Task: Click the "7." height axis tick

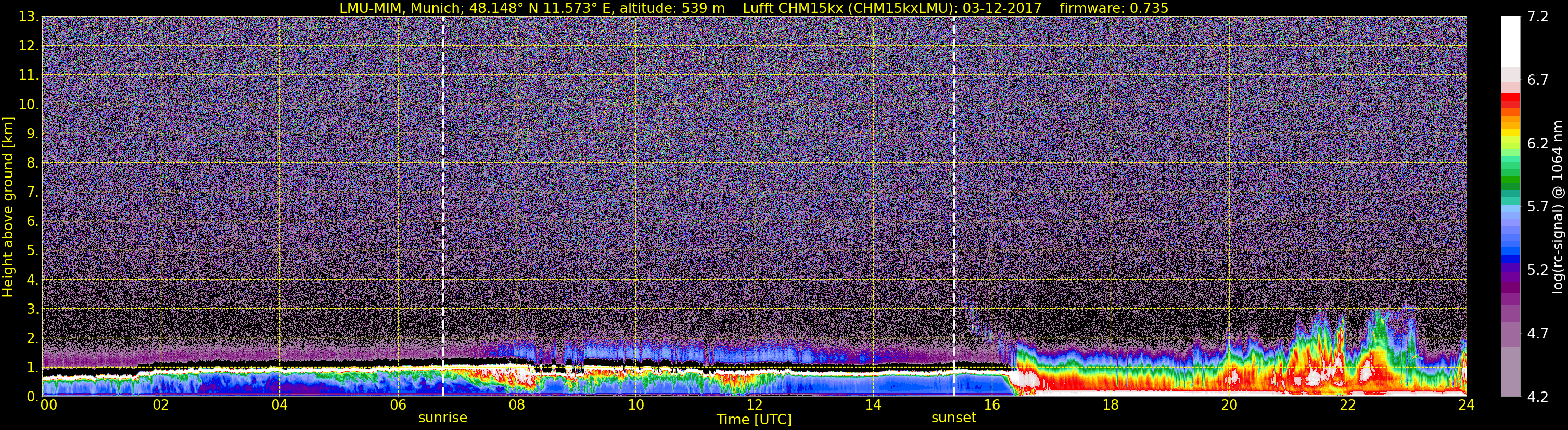Action: pos(32,193)
